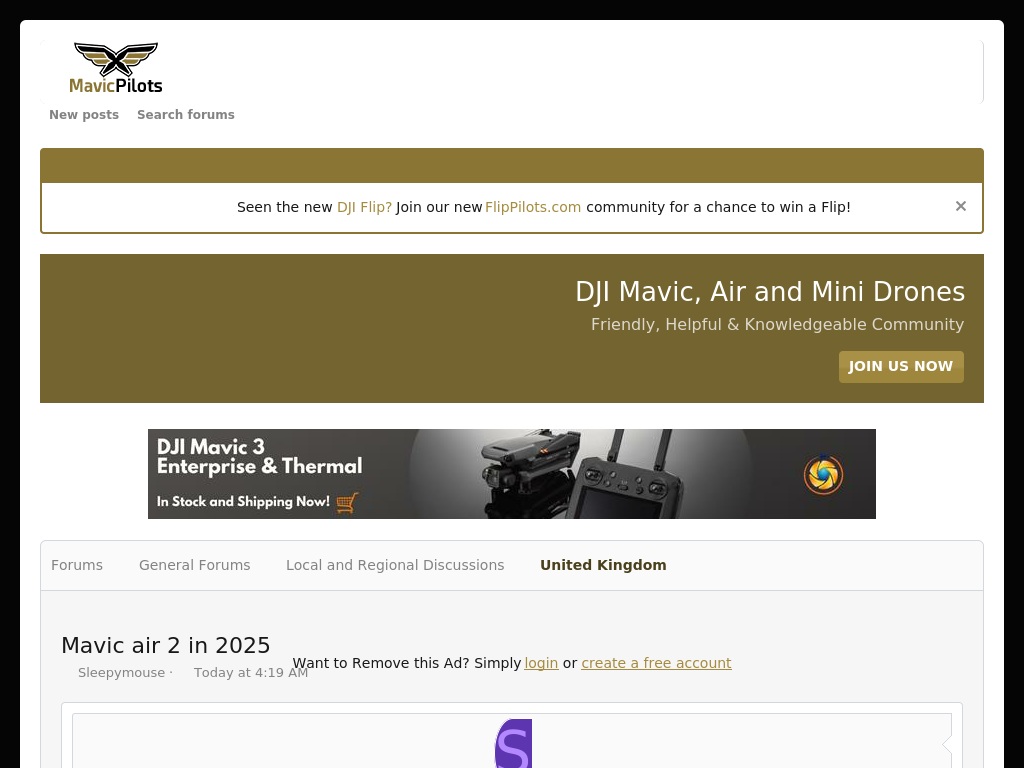Click the MavicPilots logo
Image resolution: width=1024 pixels, height=768 pixels.
[116, 68]
